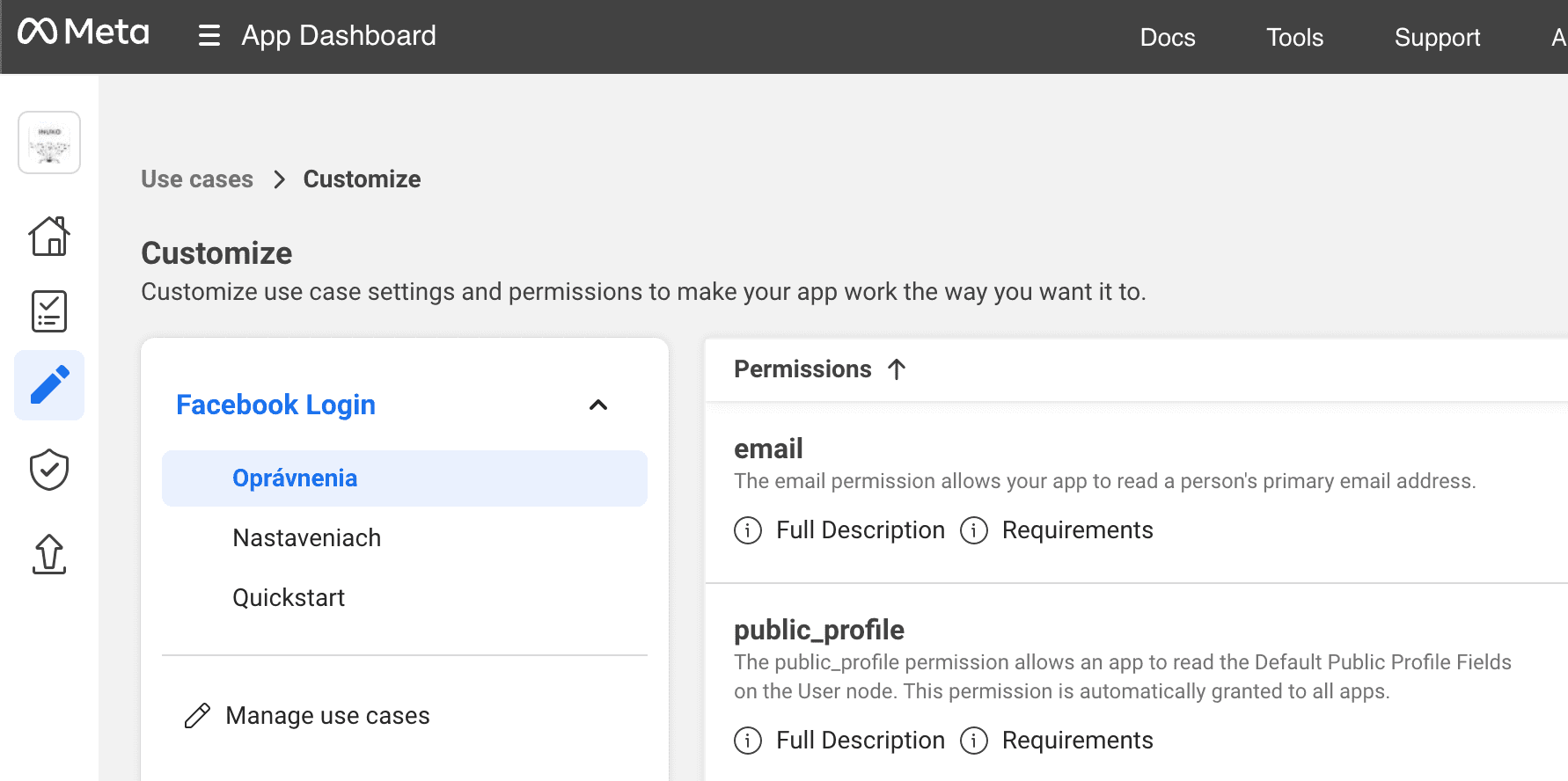Image resolution: width=1568 pixels, height=781 pixels.
Task: Open the Support menu
Action: [x=1437, y=37]
